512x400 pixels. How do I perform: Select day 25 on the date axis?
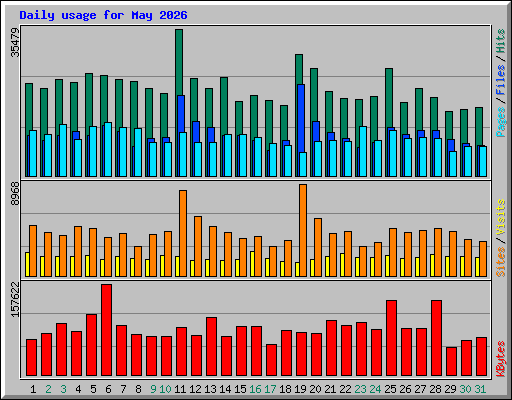(x=390, y=389)
